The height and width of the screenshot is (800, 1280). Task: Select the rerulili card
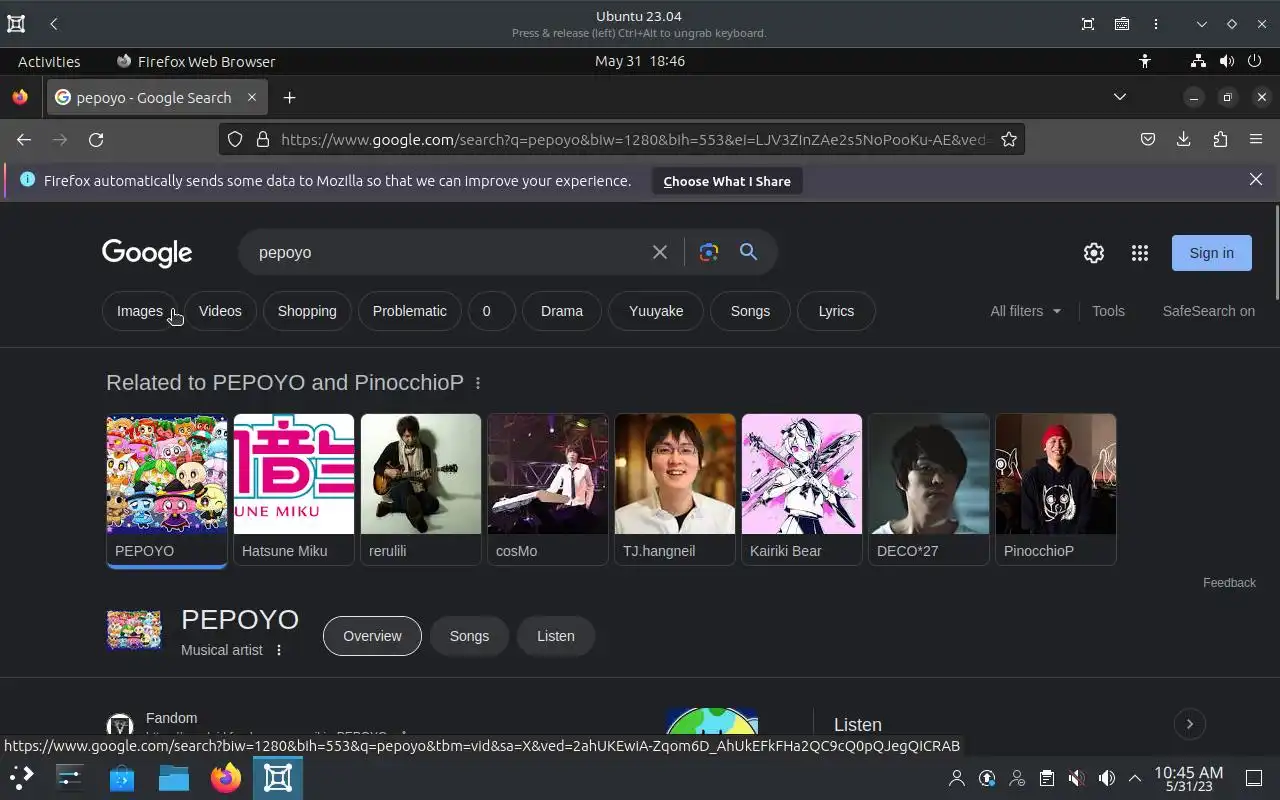(x=421, y=490)
